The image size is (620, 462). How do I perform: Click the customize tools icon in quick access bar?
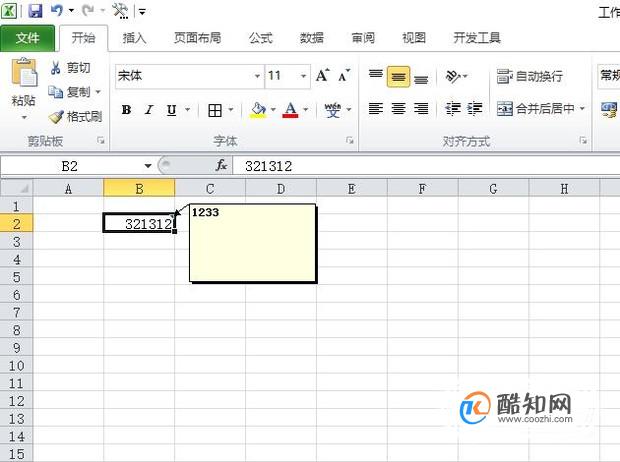(x=120, y=11)
